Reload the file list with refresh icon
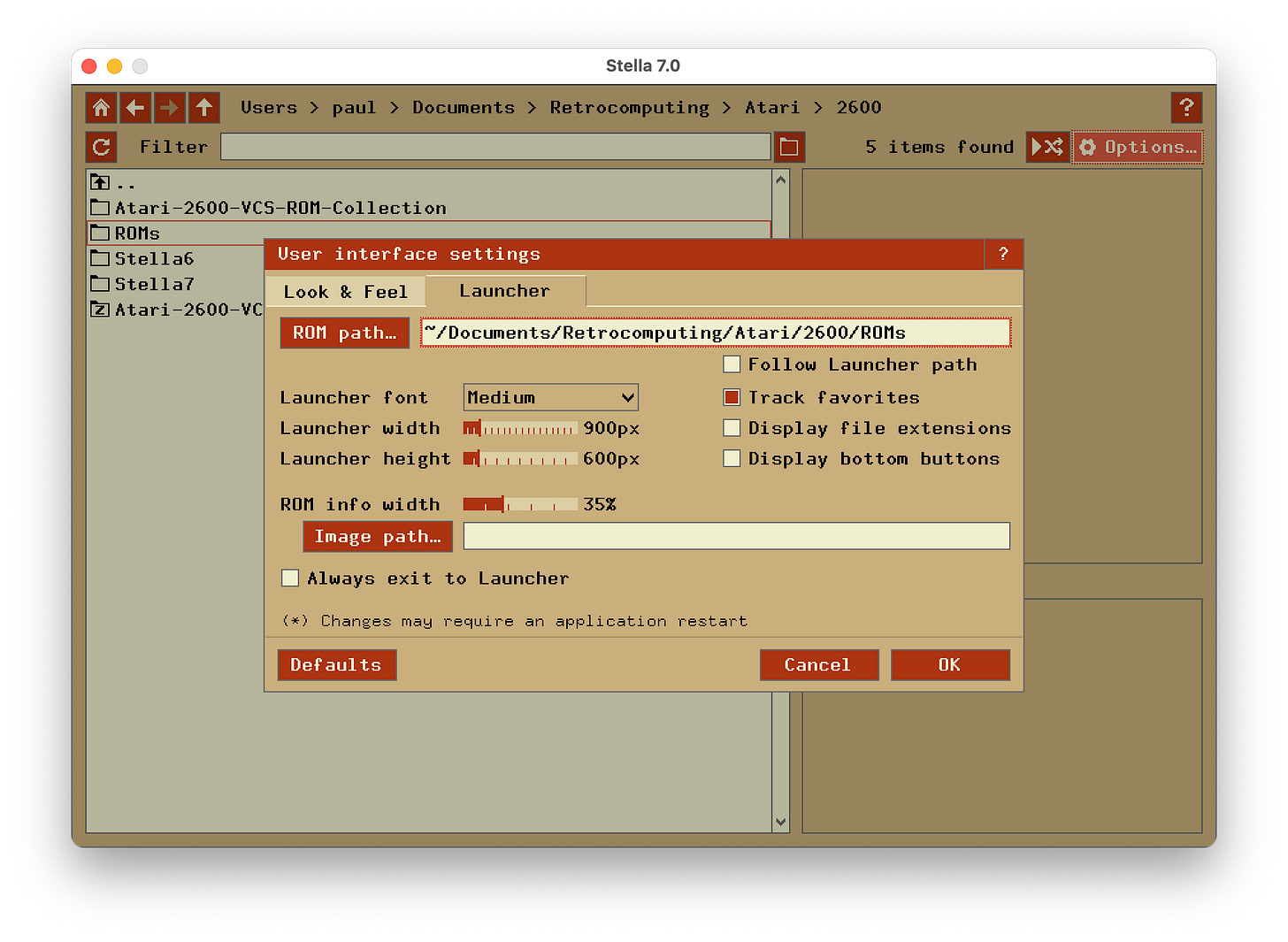The width and height of the screenshot is (1288, 942). 101,147
